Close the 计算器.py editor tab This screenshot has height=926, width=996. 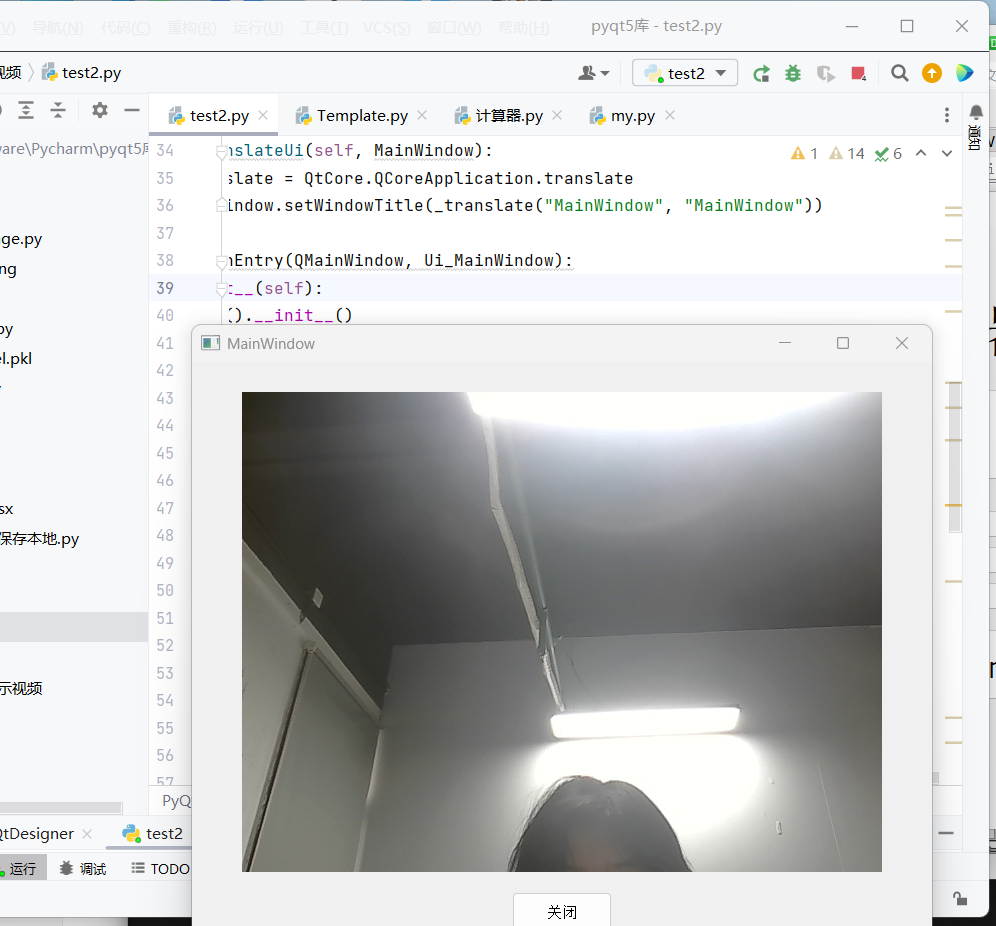click(557, 116)
